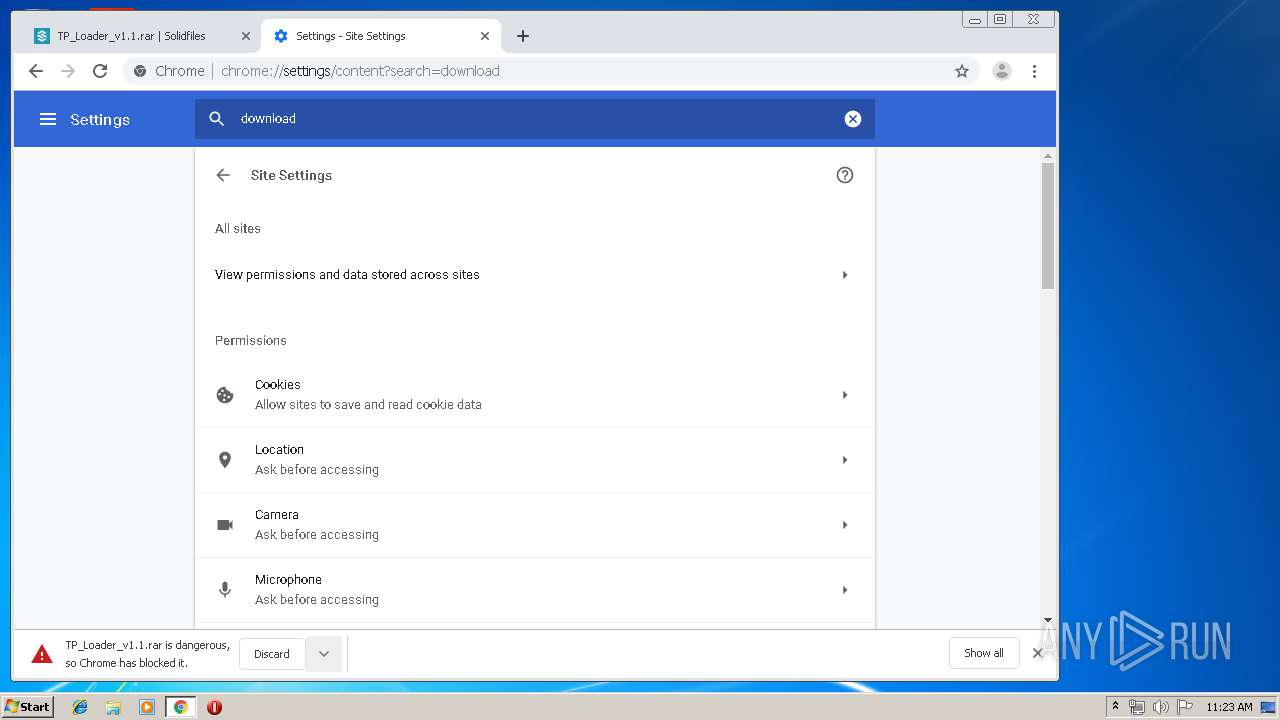
Task: Go back from Site Settings
Action: pyautogui.click(x=223, y=175)
